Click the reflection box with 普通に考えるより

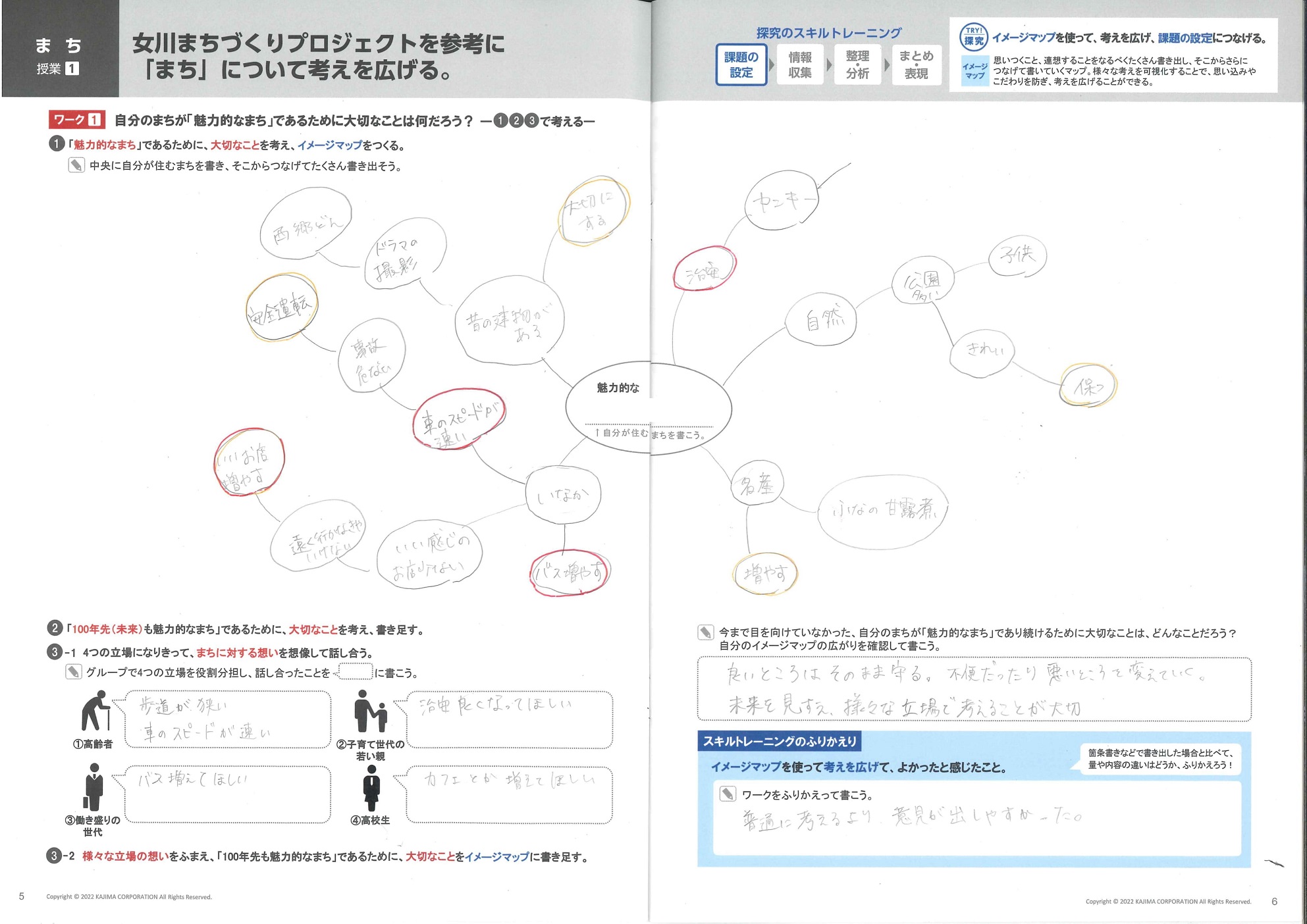[977, 818]
